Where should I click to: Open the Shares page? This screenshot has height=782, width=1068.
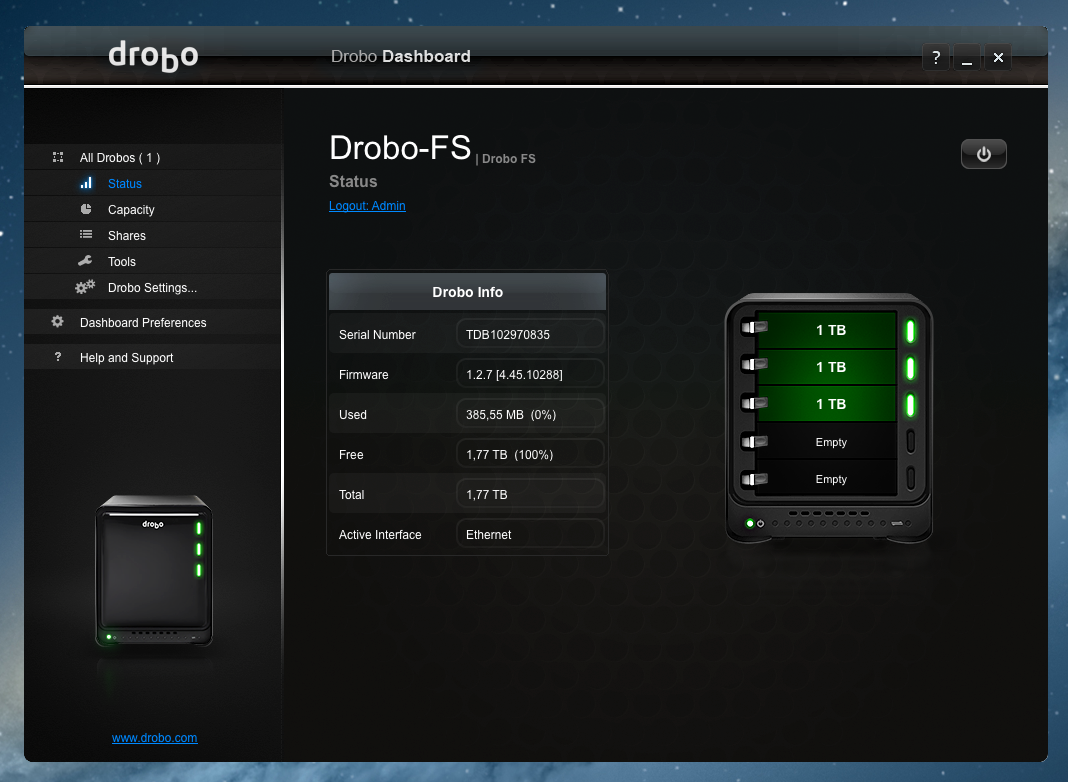[x=153, y=235]
